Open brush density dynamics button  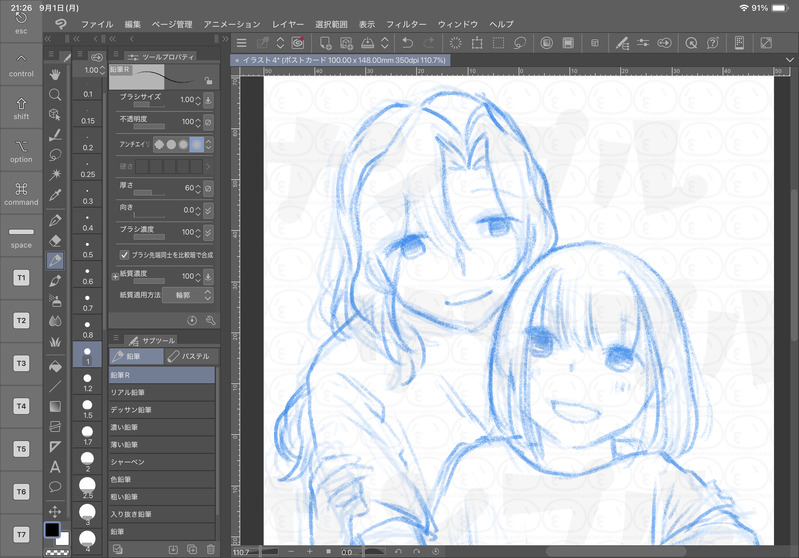[208, 232]
